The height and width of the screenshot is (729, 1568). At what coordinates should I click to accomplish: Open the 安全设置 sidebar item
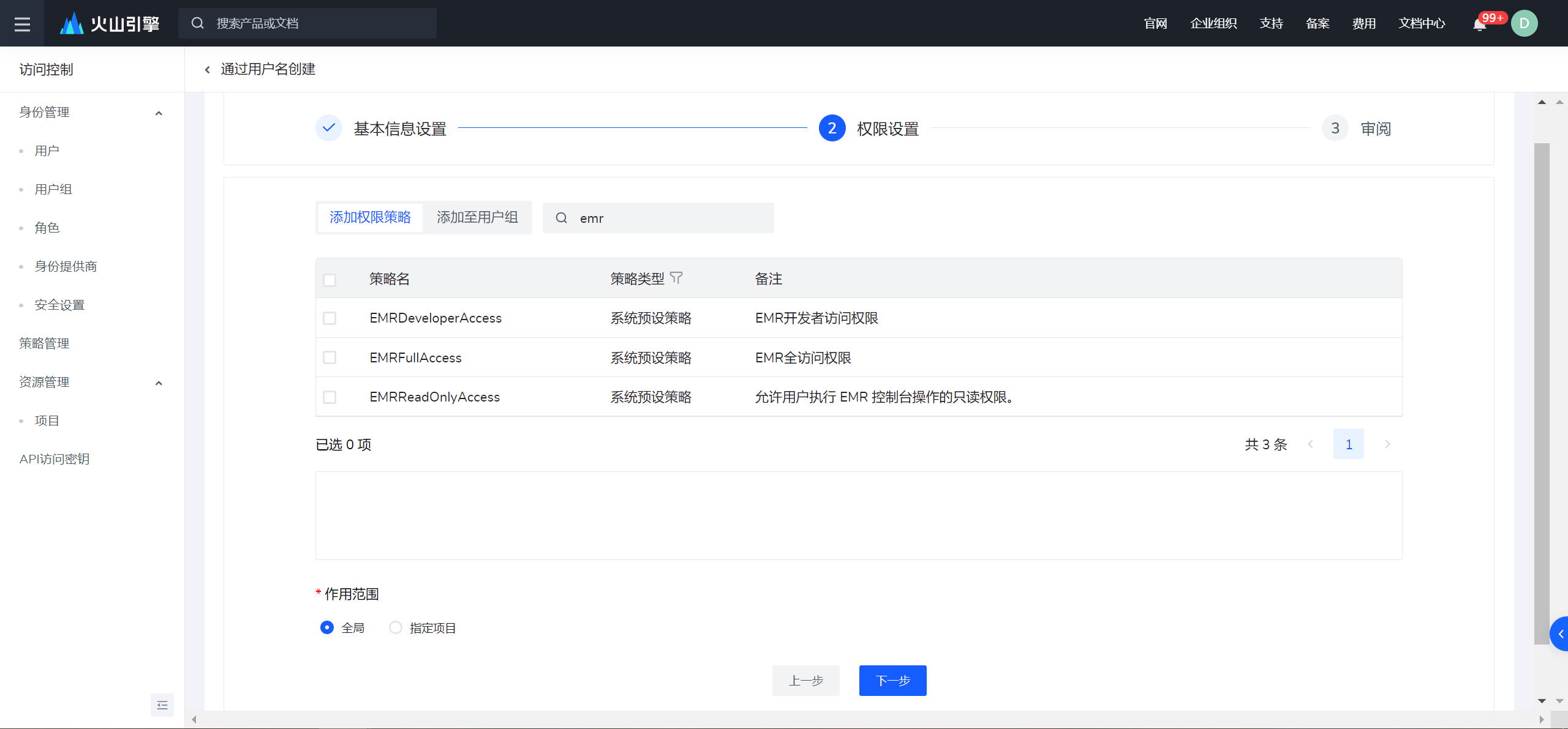point(59,305)
